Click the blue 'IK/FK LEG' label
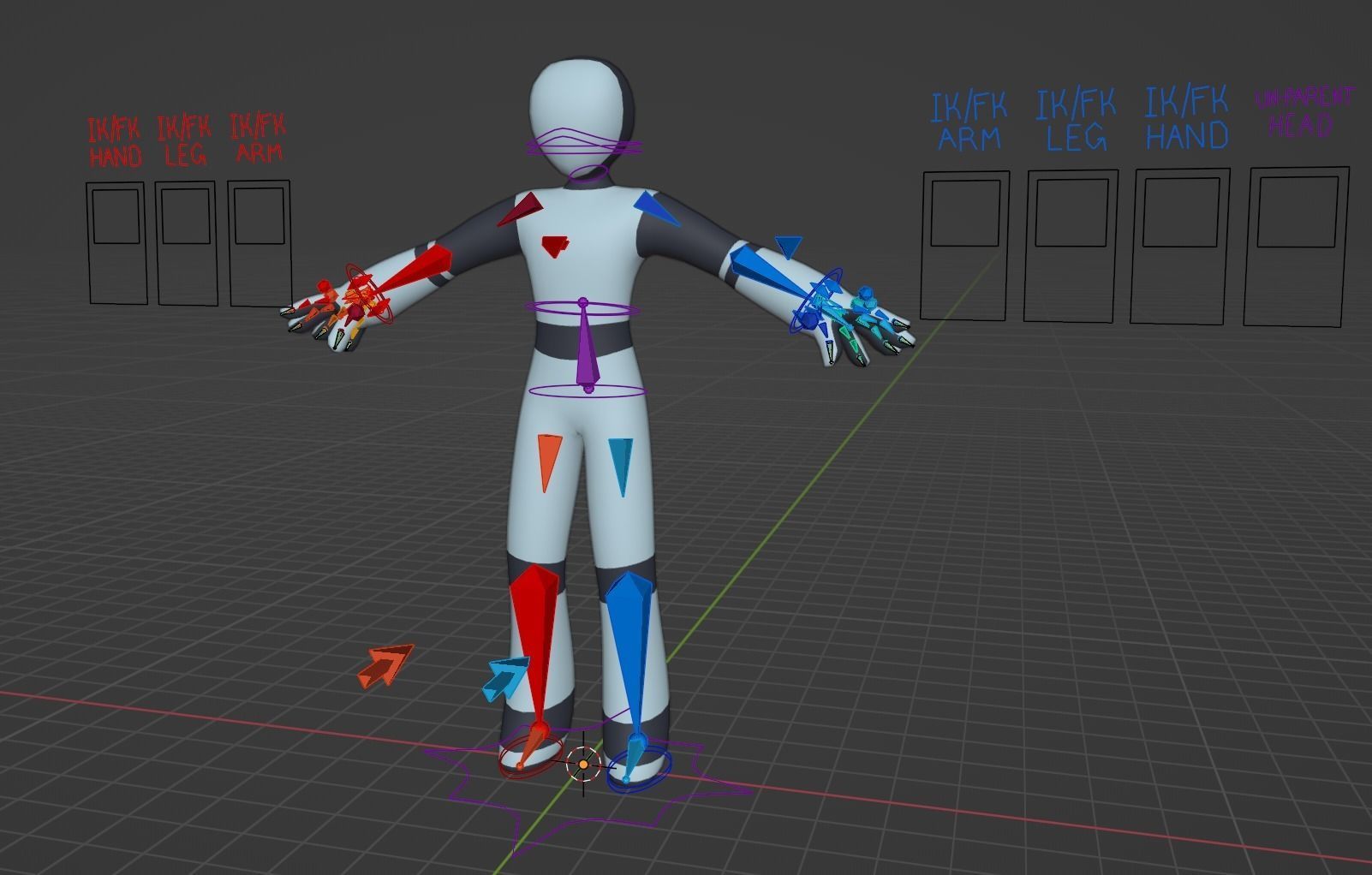1372x875 pixels. click(x=1077, y=120)
